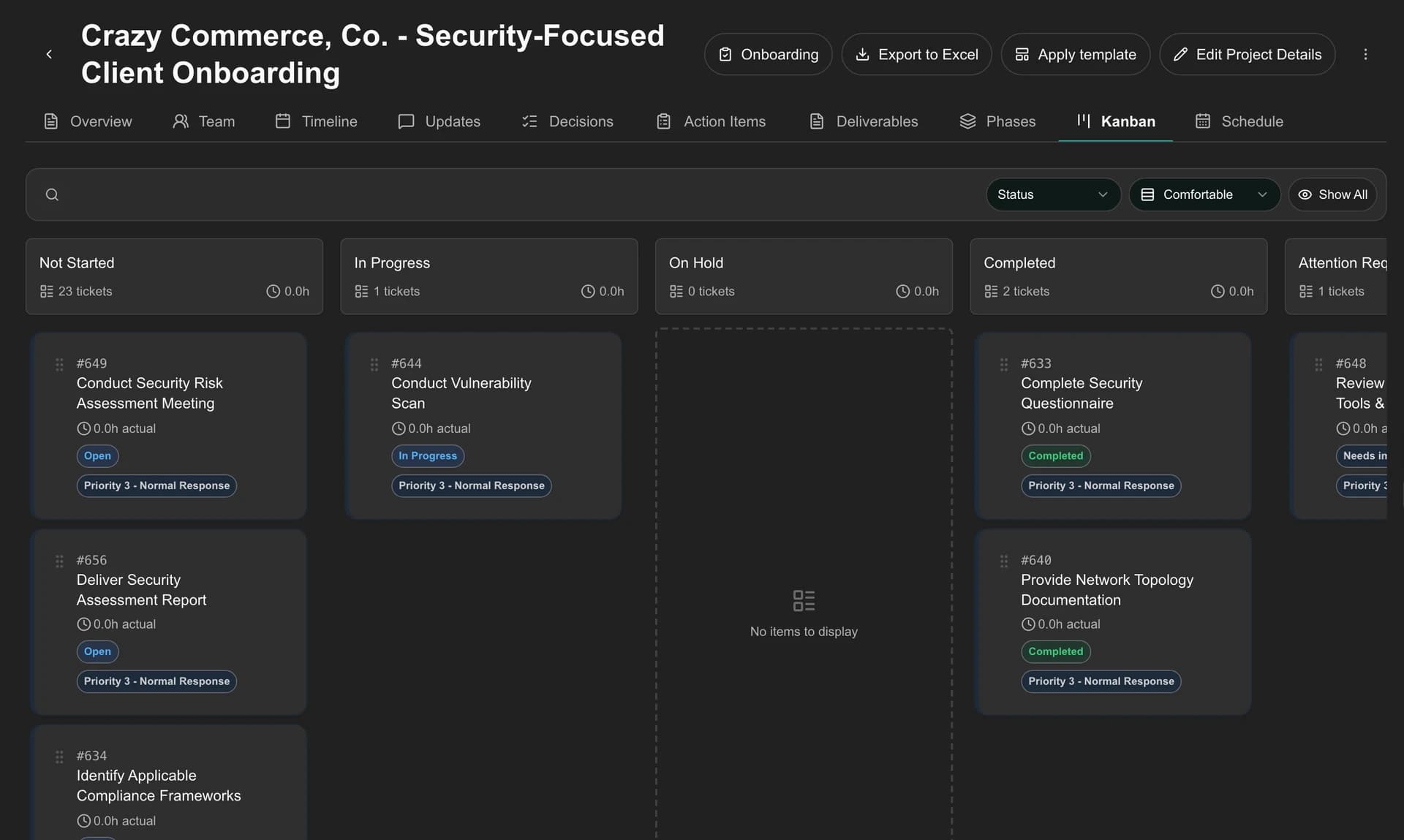Open the Schedule tab

click(1239, 121)
